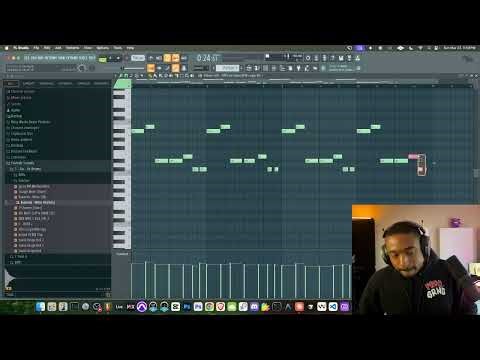Open the File menu
The image size is (480, 360).
[x=36, y=48]
